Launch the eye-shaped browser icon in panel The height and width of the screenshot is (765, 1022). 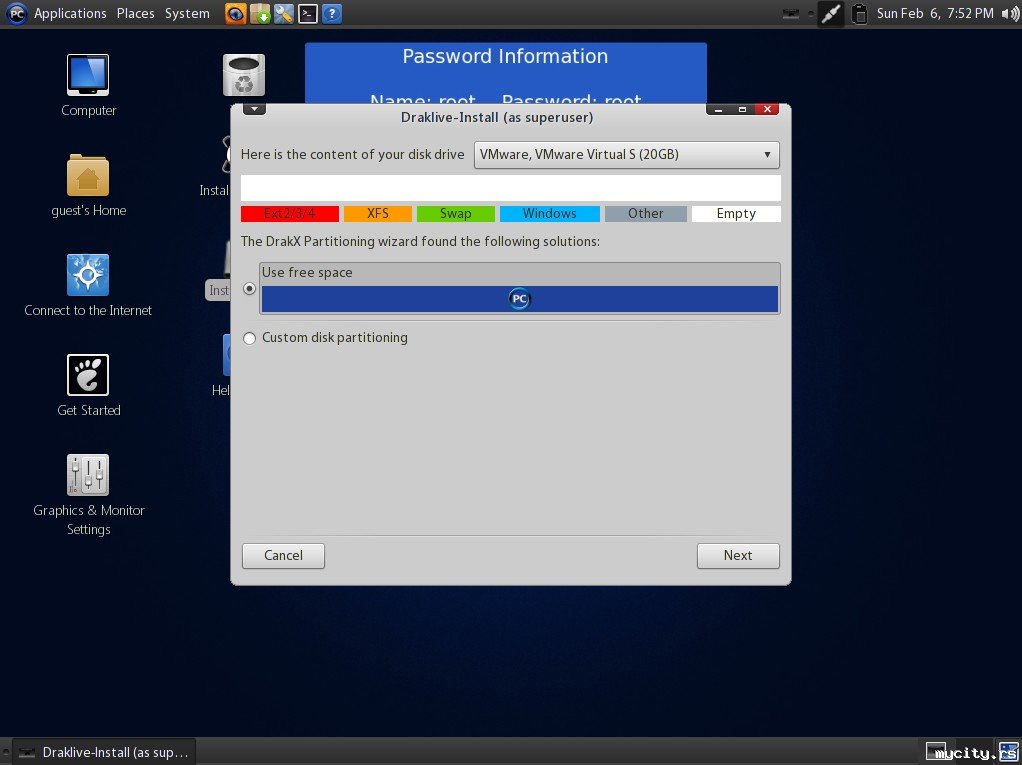click(x=235, y=13)
